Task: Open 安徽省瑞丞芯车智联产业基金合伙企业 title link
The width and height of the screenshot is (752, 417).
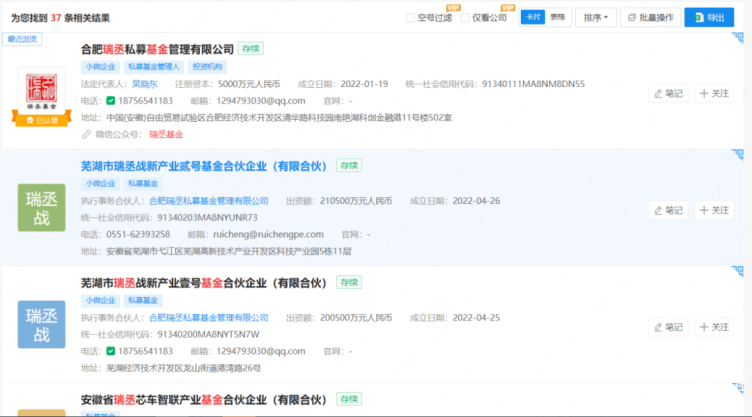Action: 203,400
